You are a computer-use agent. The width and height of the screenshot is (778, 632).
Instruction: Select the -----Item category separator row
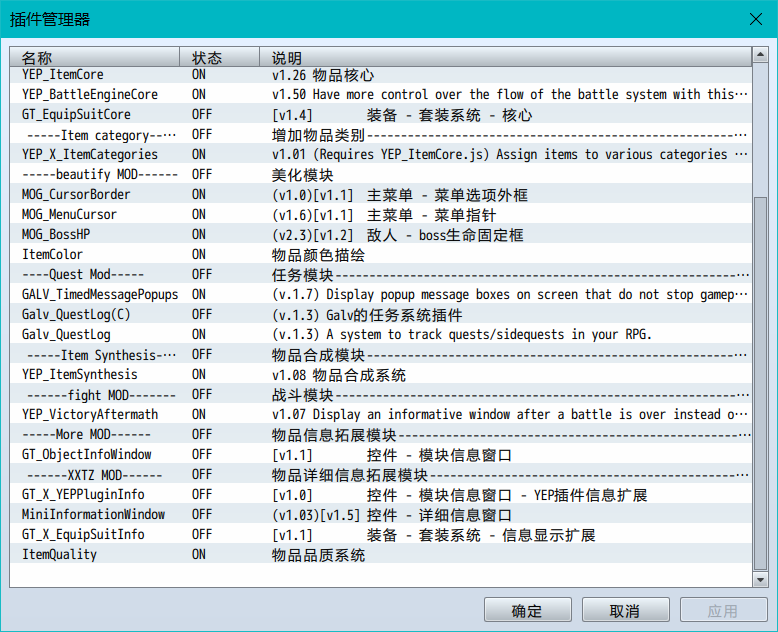[381, 134]
